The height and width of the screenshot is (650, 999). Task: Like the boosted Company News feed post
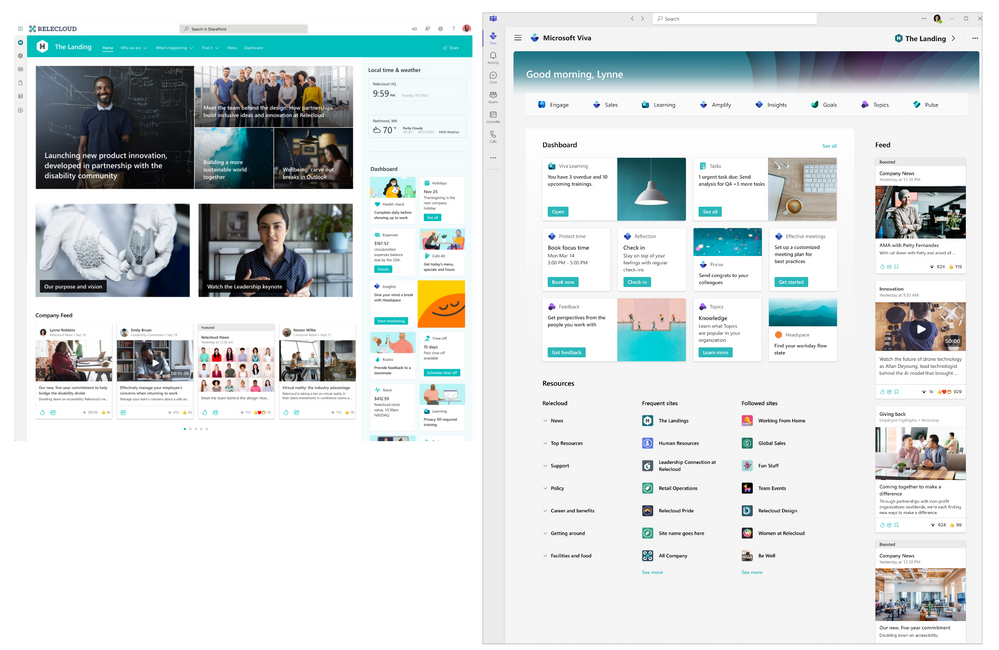pyautogui.click(x=882, y=266)
